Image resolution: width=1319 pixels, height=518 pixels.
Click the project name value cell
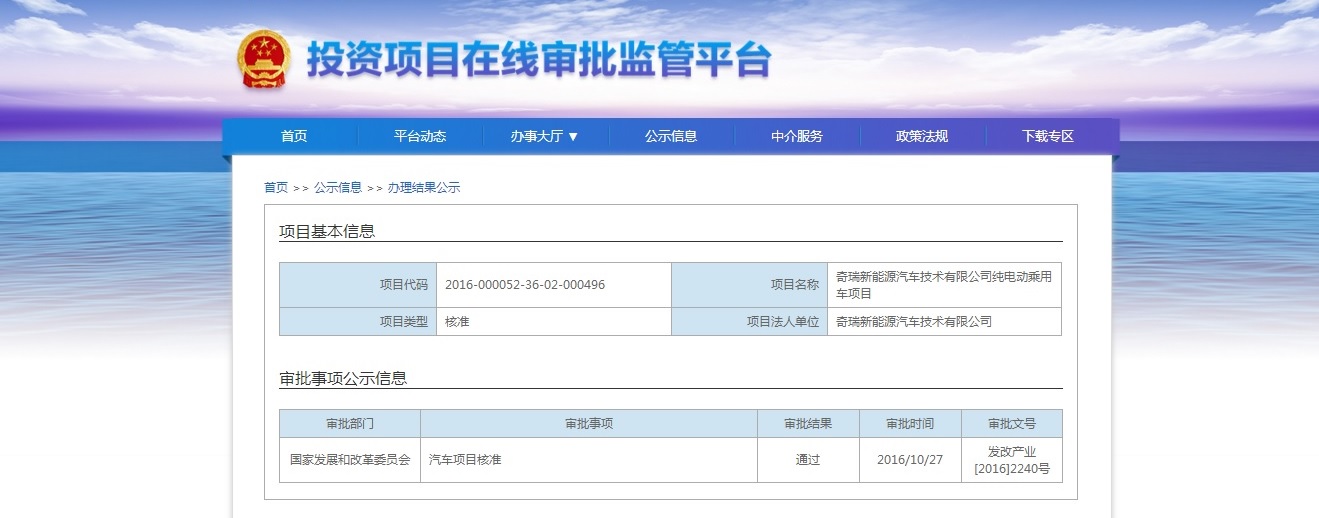point(943,285)
